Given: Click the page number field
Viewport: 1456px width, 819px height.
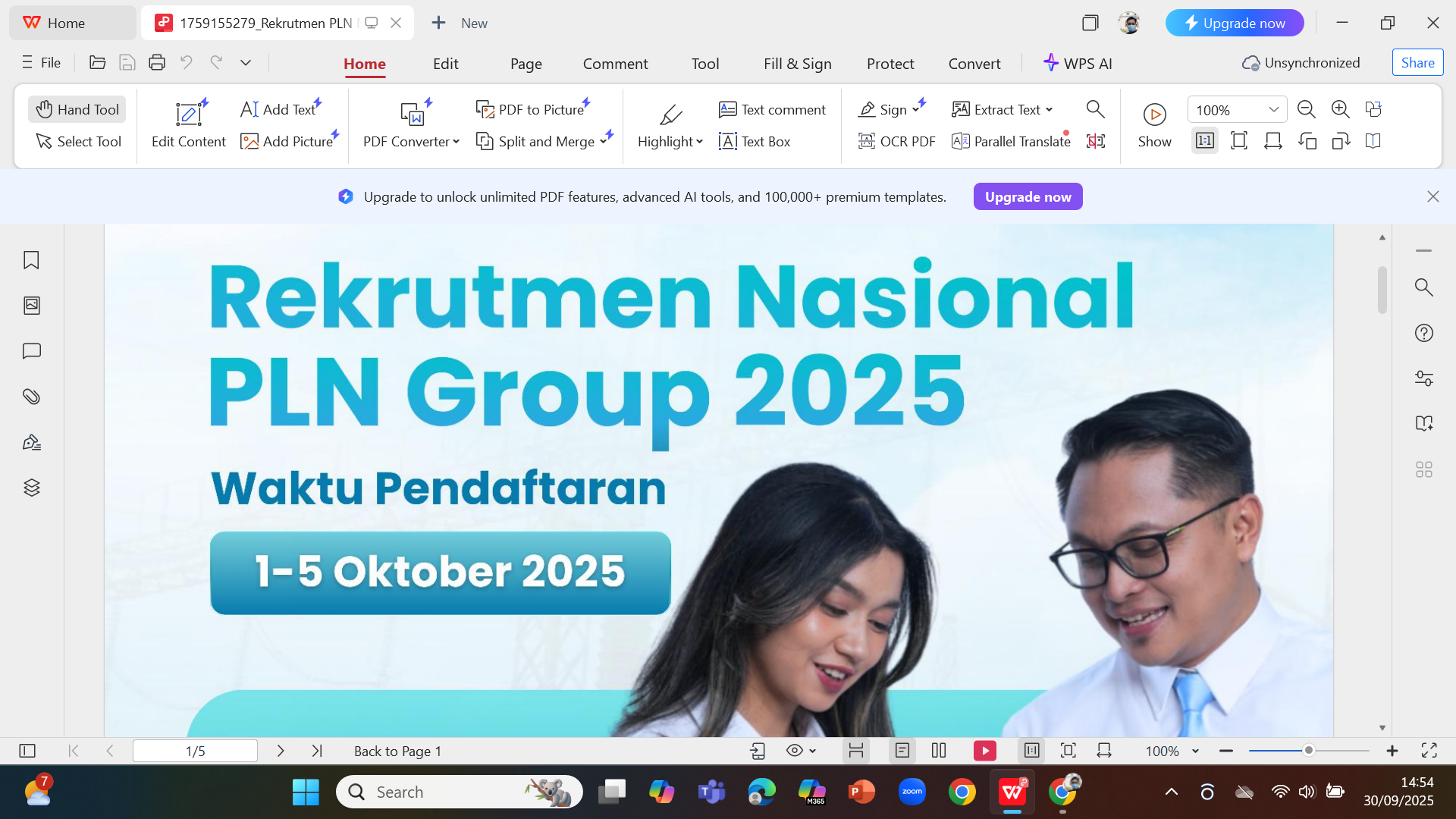Looking at the screenshot, I should coord(195,751).
